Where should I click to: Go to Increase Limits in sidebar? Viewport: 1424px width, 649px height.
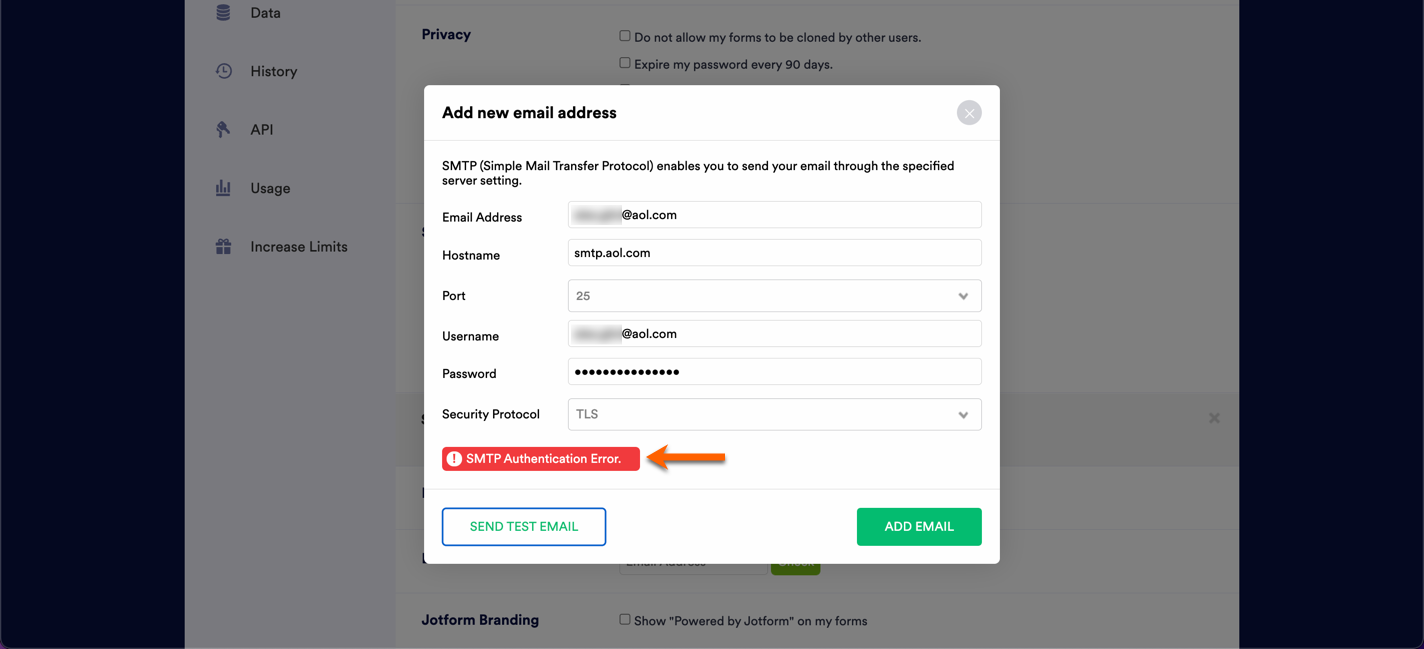(x=298, y=247)
